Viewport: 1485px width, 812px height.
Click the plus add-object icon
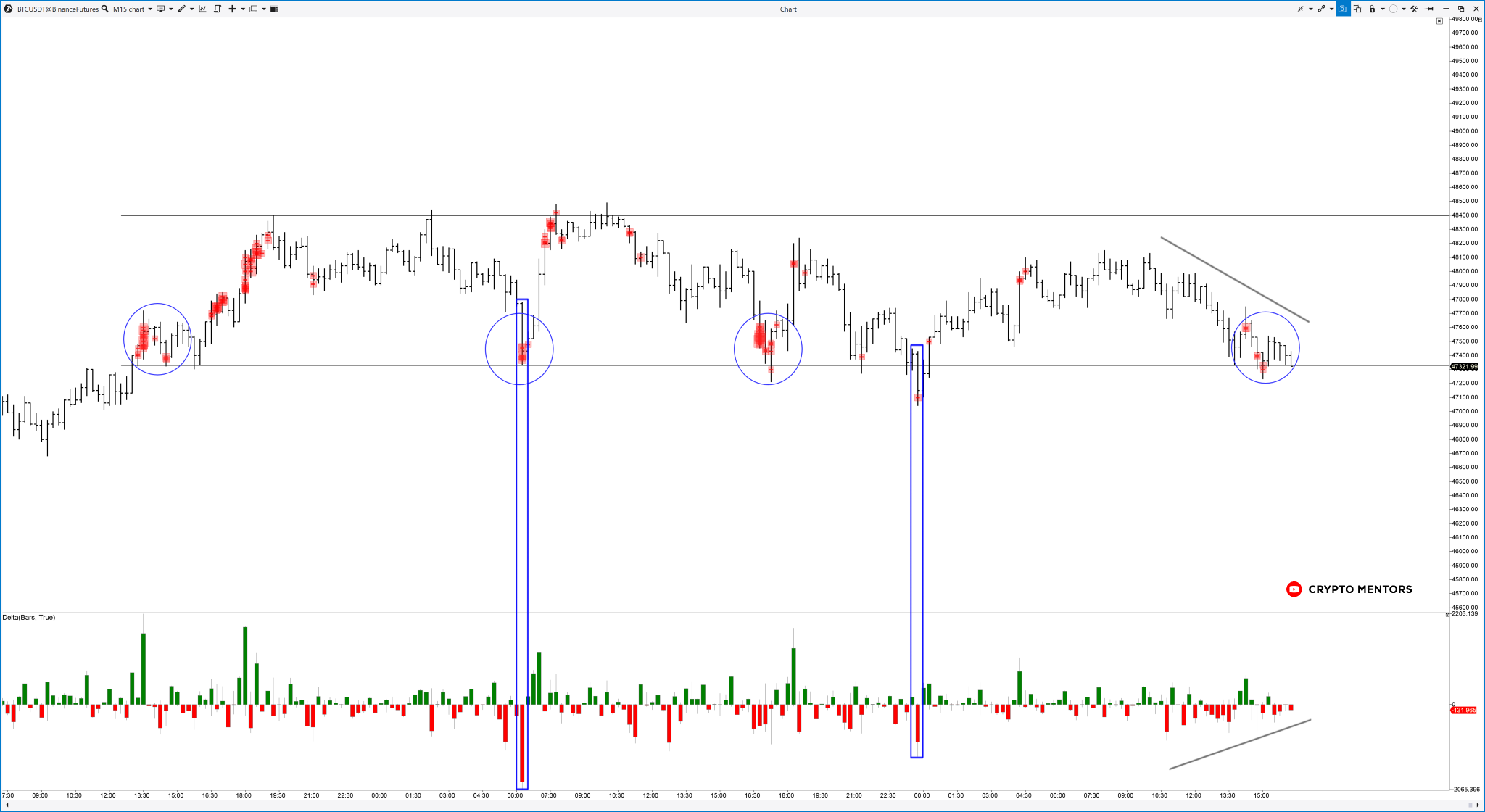tap(232, 9)
